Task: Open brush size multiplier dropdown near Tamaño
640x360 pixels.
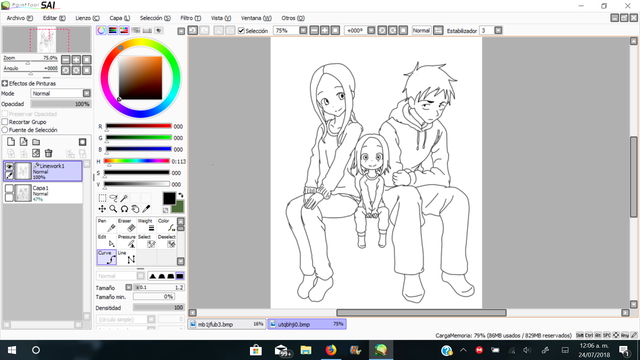Action: [129, 287]
